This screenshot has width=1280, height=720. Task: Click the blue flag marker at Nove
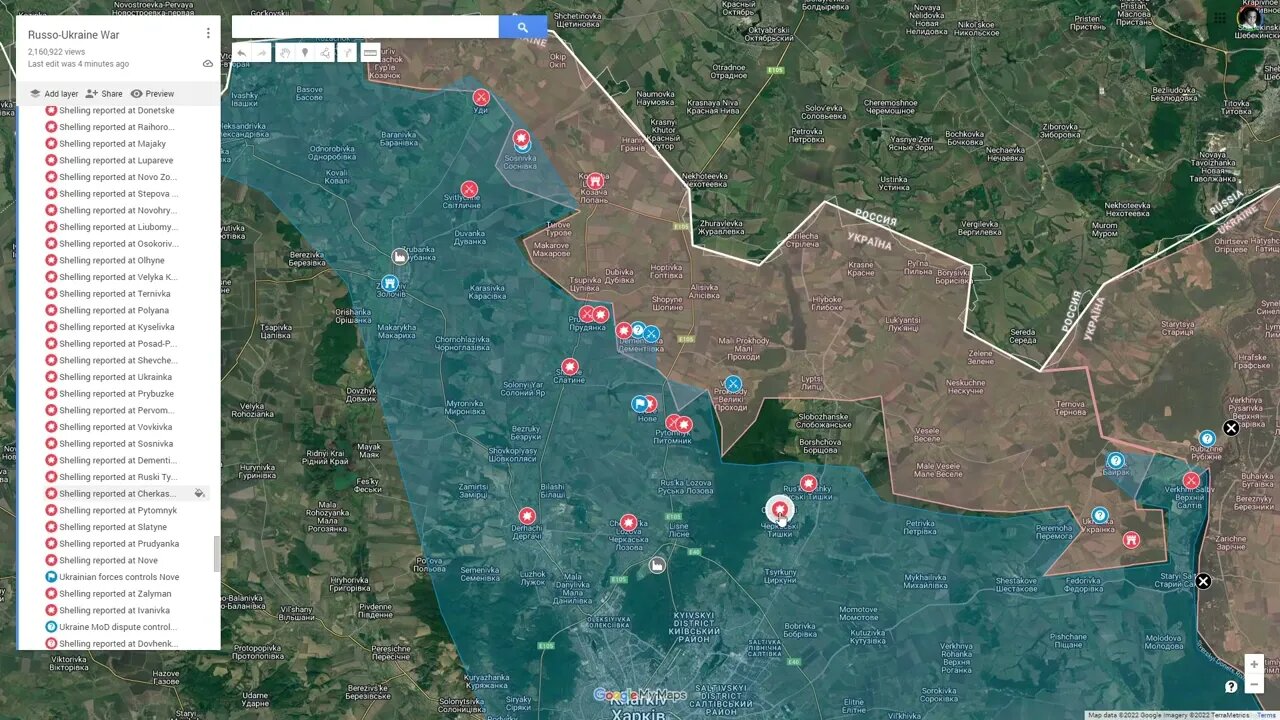[x=639, y=404]
